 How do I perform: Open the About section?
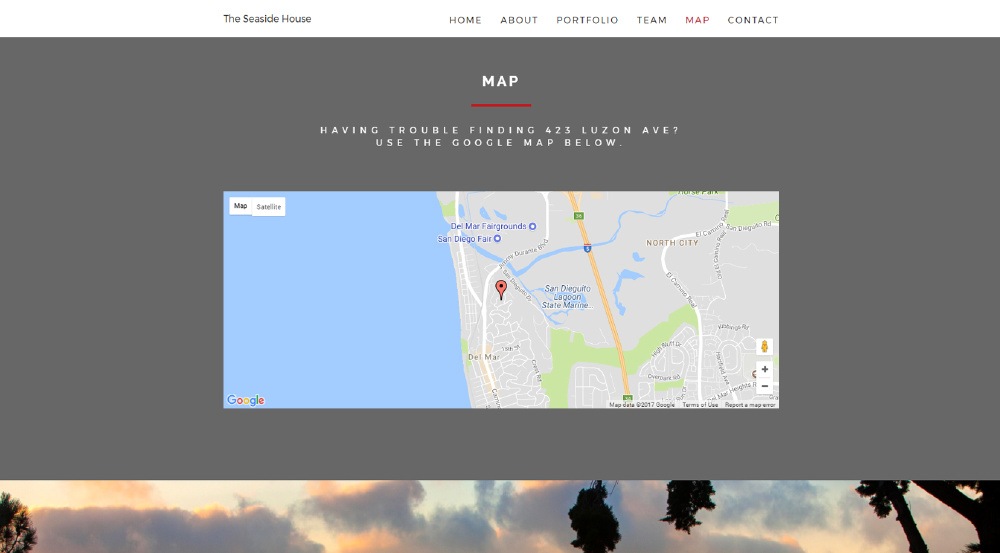pyautogui.click(x=519, y=20)
